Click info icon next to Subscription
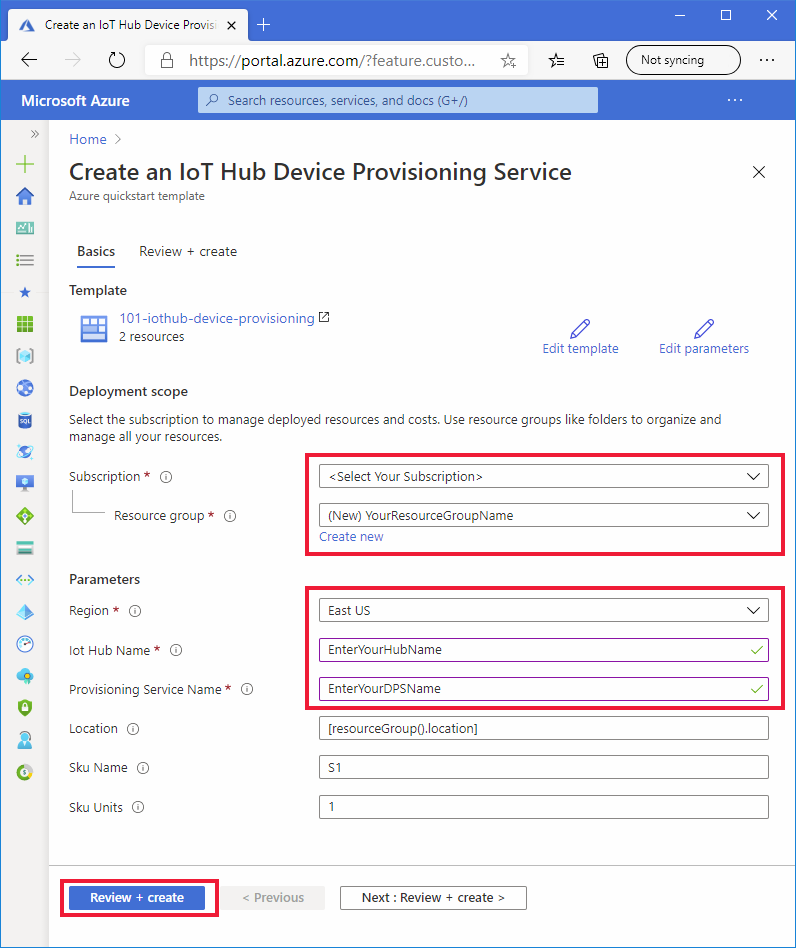The height and width of the screenshot is (948, 796). pyautogui.click(x=166, y=477)
